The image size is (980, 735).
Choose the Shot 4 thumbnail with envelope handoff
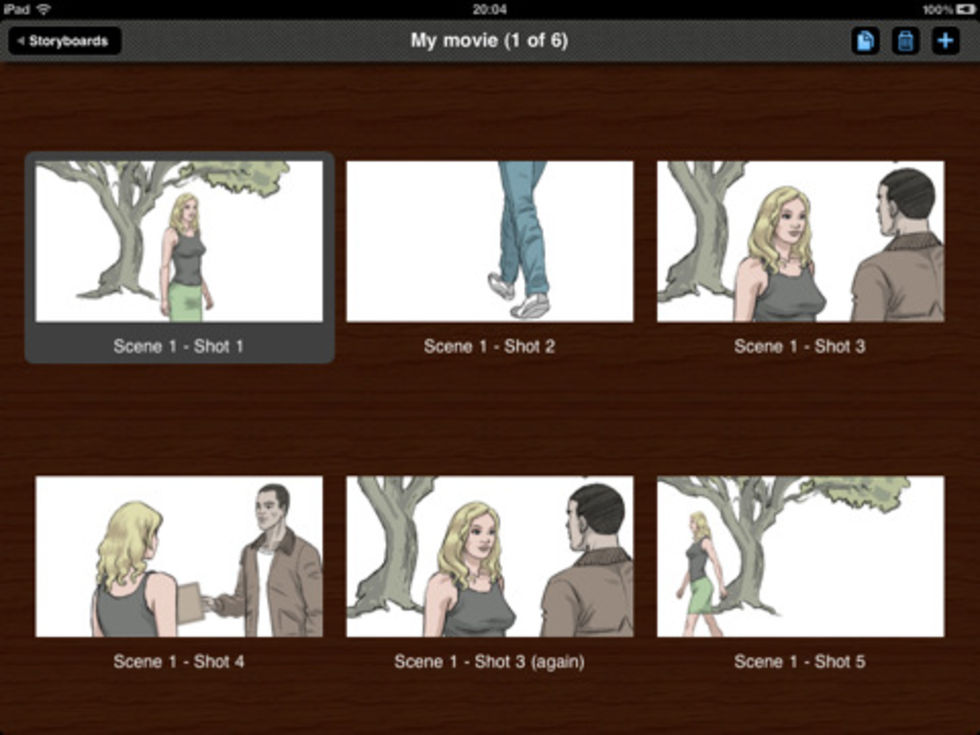click(179, 556)
